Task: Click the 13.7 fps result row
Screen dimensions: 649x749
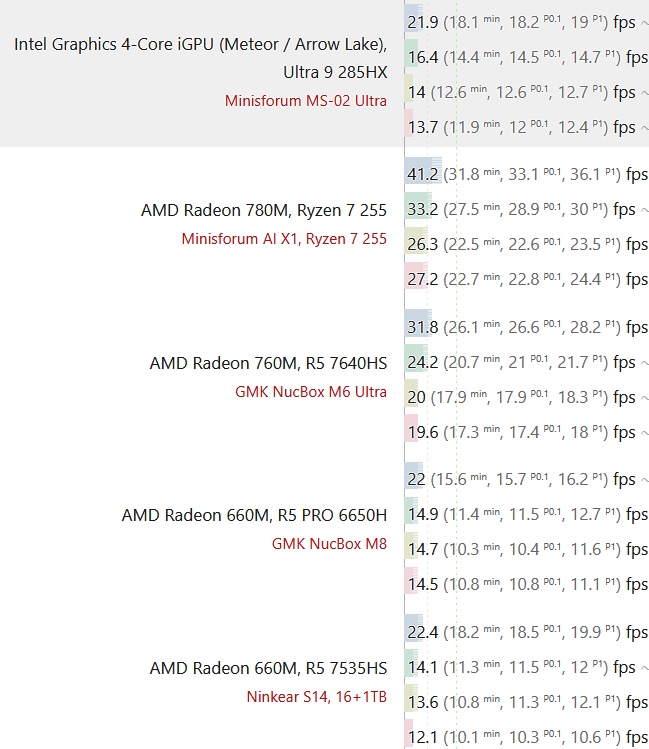Action: coord(527,127)
